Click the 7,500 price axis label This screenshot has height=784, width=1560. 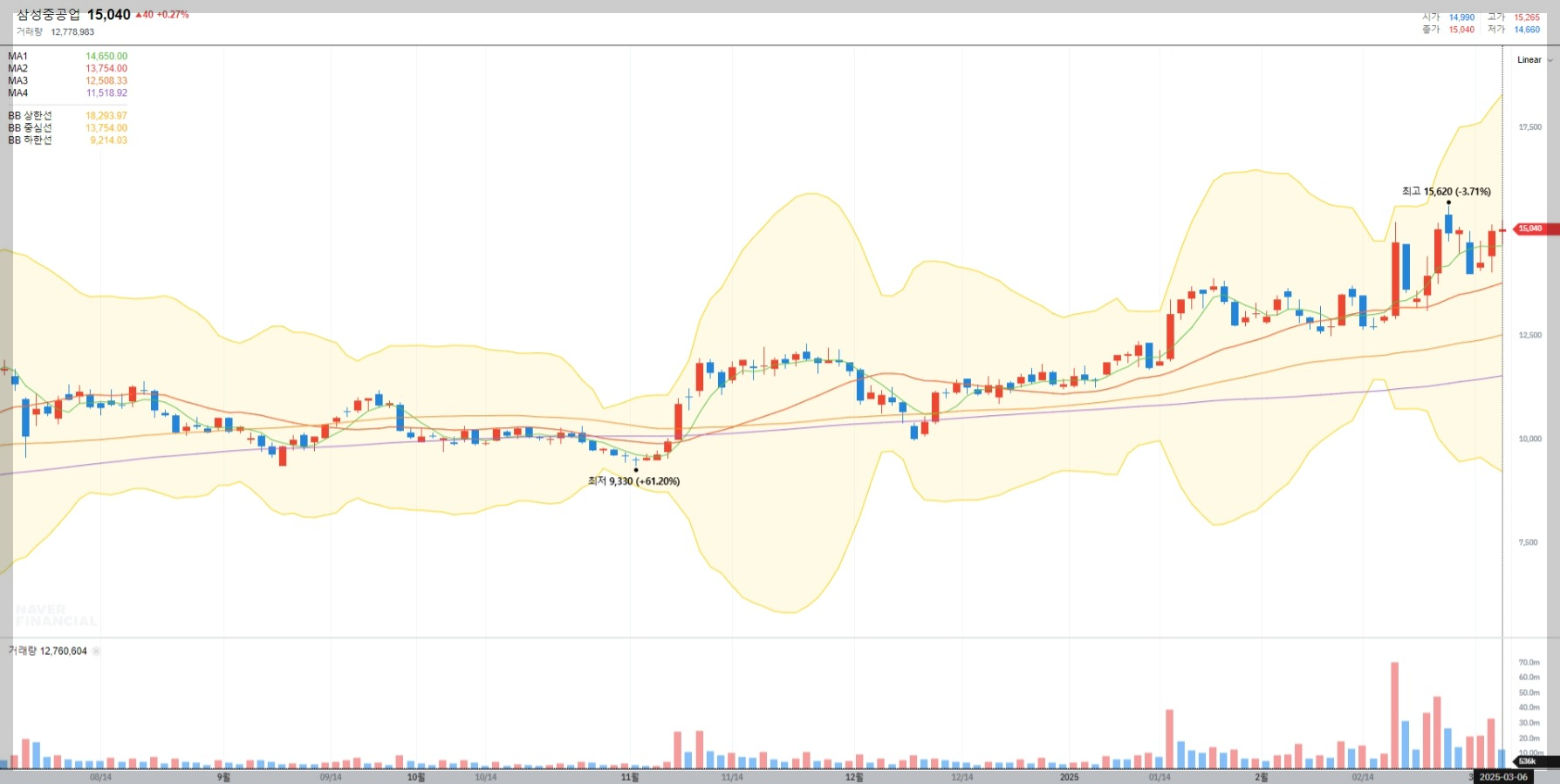[1529, 543]
